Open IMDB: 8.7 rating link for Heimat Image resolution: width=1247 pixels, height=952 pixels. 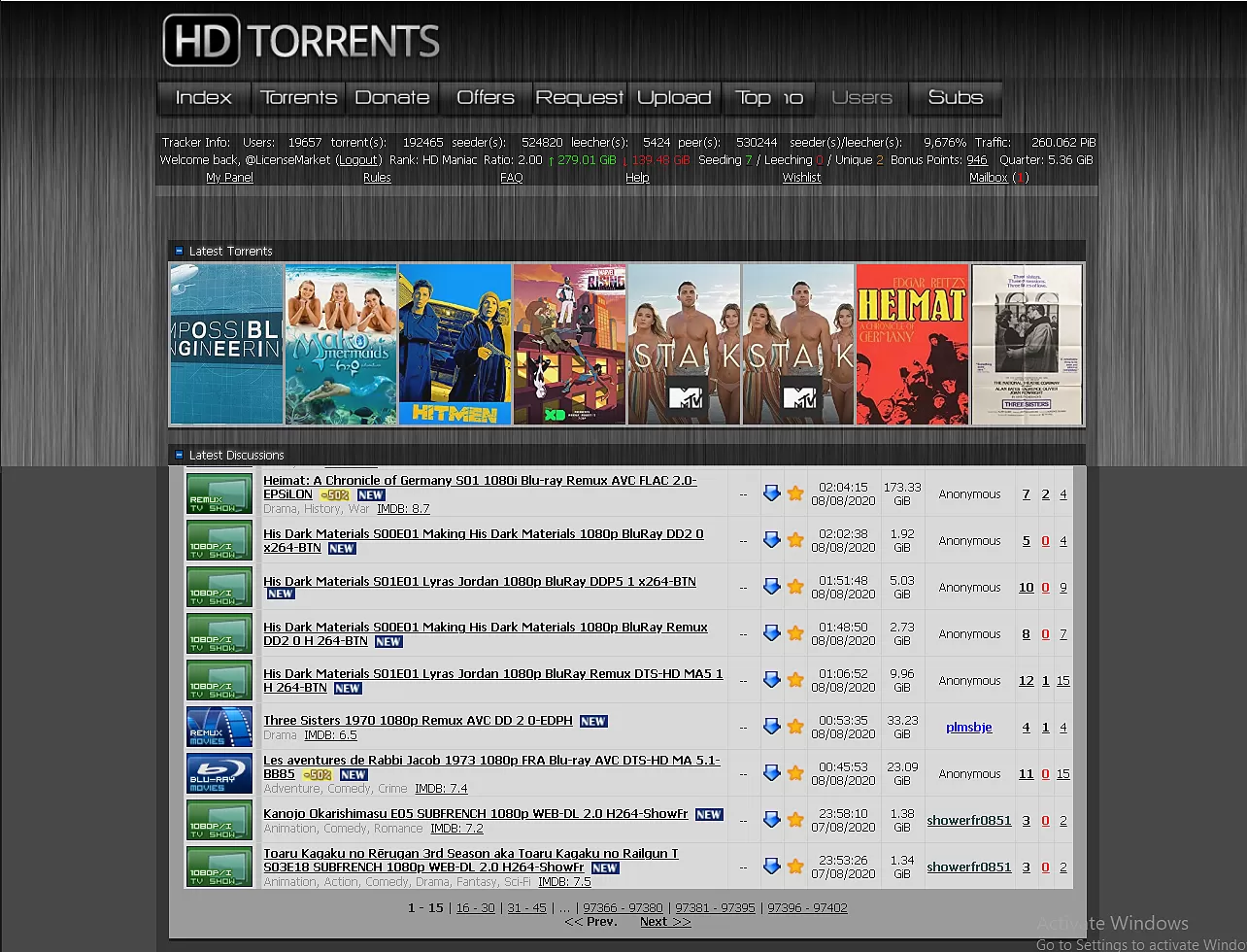click(x=403, y=508)
